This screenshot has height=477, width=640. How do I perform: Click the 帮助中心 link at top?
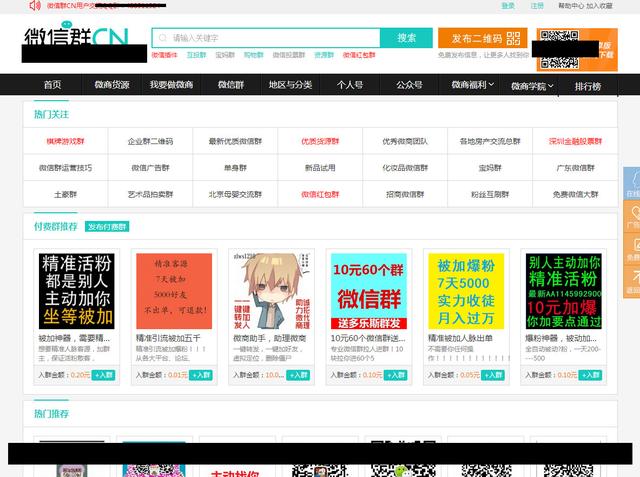click(x=571, y=6)
